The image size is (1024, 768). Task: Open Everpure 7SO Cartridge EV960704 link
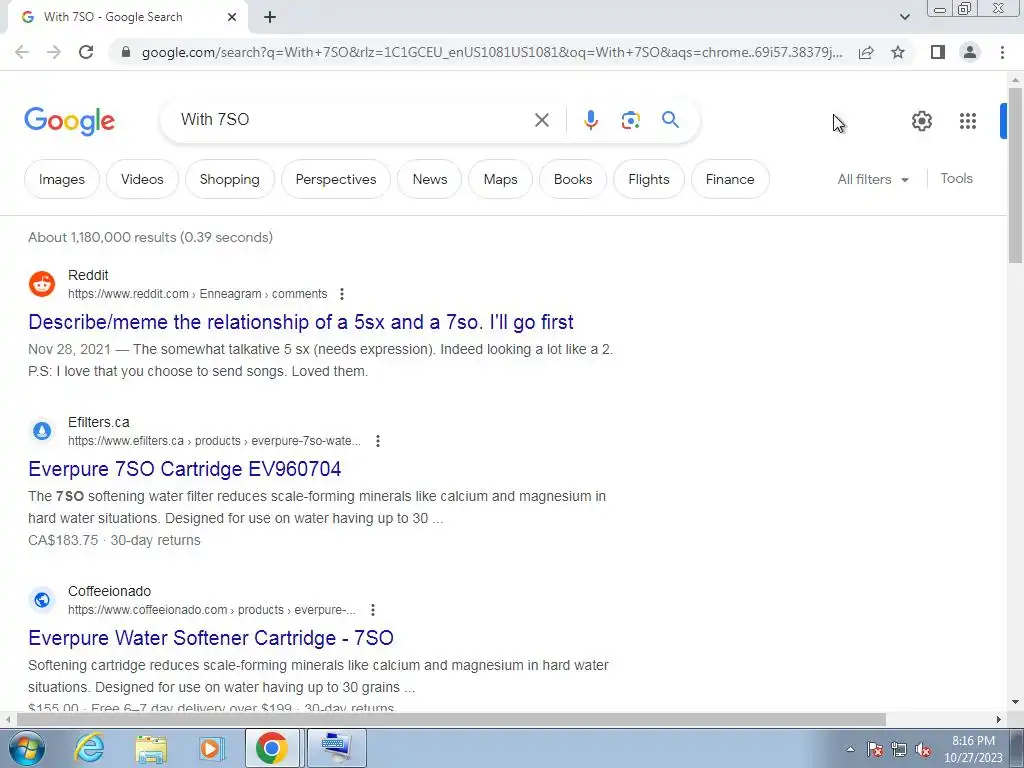(185, 469)
